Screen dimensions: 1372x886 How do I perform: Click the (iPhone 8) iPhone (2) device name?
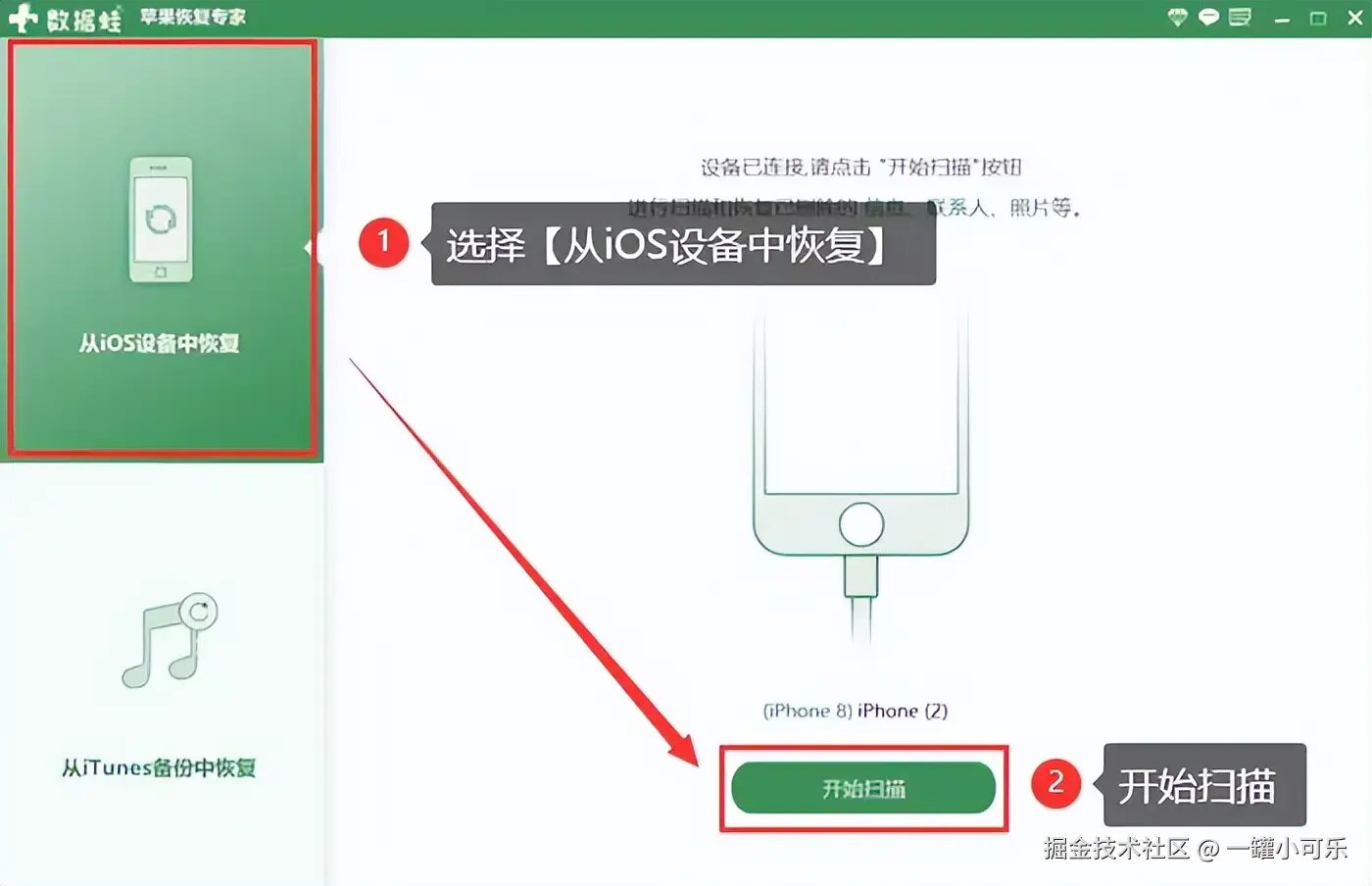tap(856, 711)
